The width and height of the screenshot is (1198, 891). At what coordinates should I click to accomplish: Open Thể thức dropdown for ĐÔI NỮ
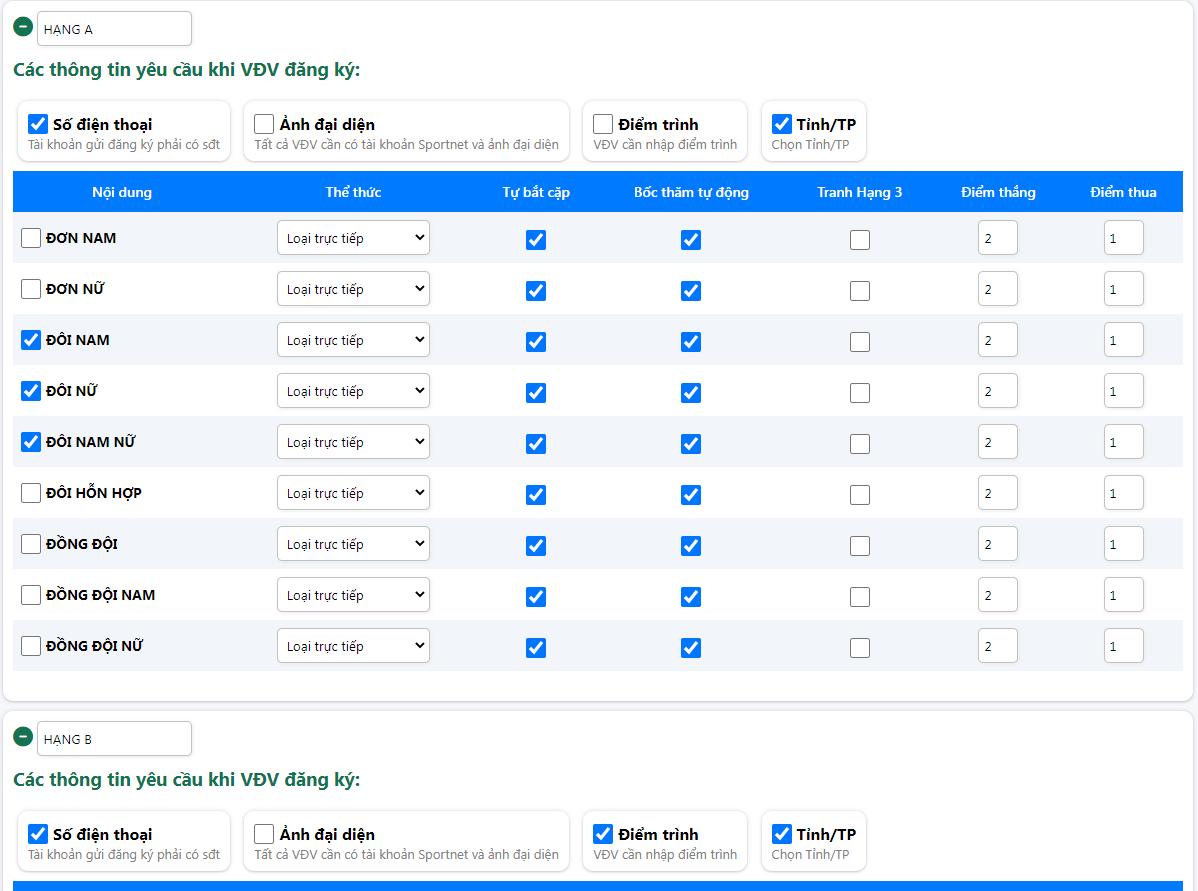coord(353,391)
